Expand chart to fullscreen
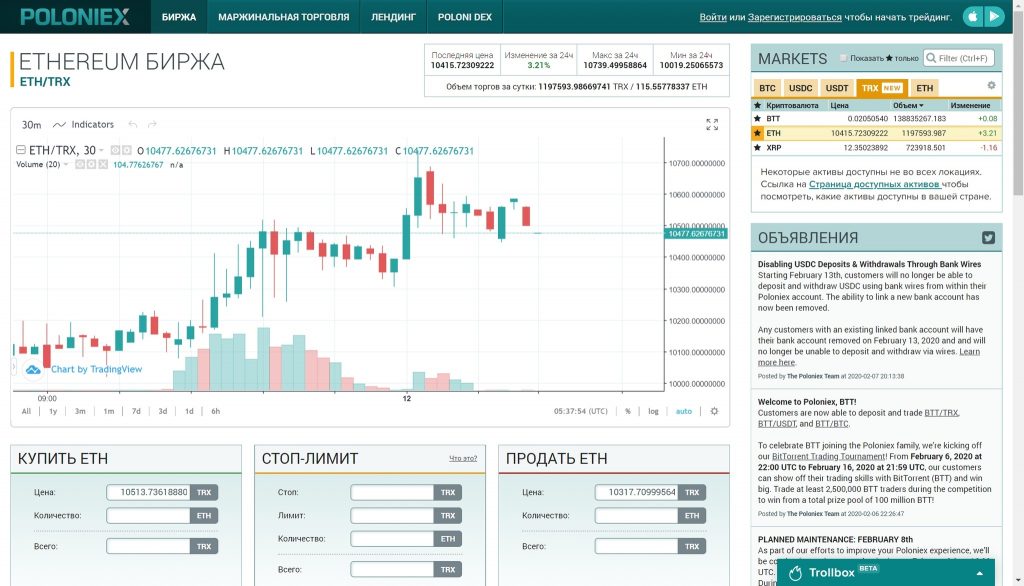 (712, 124)
